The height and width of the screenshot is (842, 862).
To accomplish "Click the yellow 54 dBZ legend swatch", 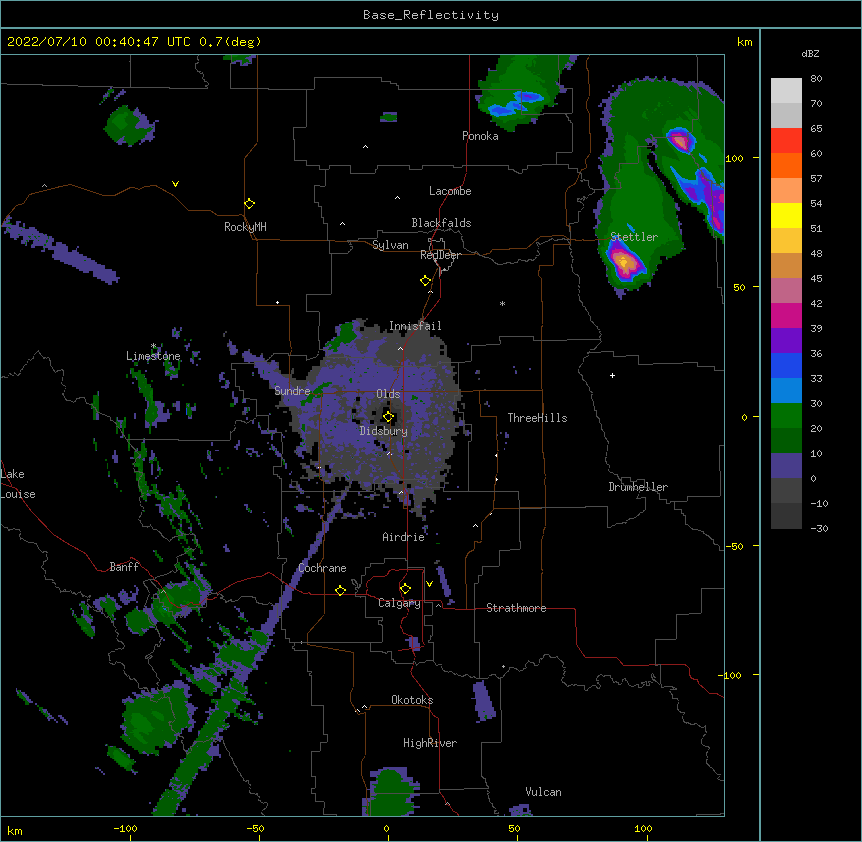I will 786,215.
